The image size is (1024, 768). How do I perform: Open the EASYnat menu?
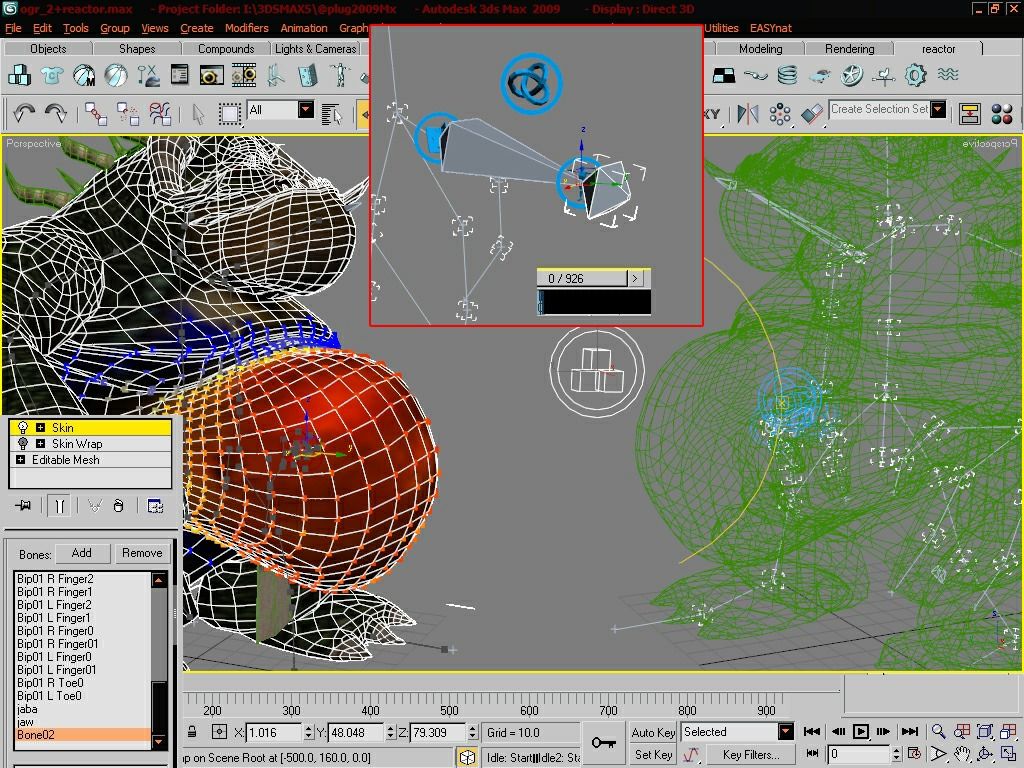[771, 28]
